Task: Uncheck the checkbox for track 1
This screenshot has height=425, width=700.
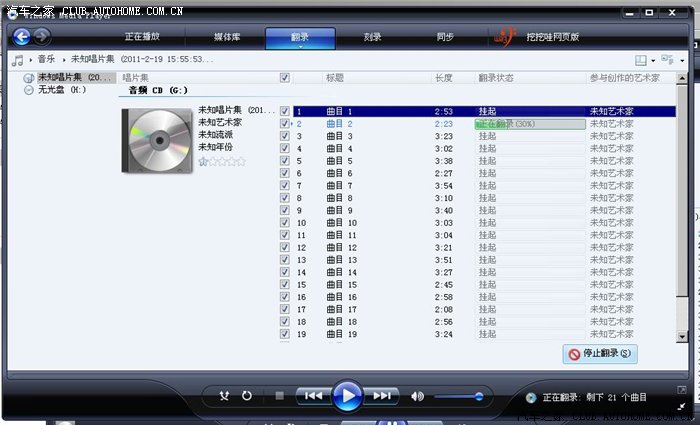Action: (x=286, y=111)
